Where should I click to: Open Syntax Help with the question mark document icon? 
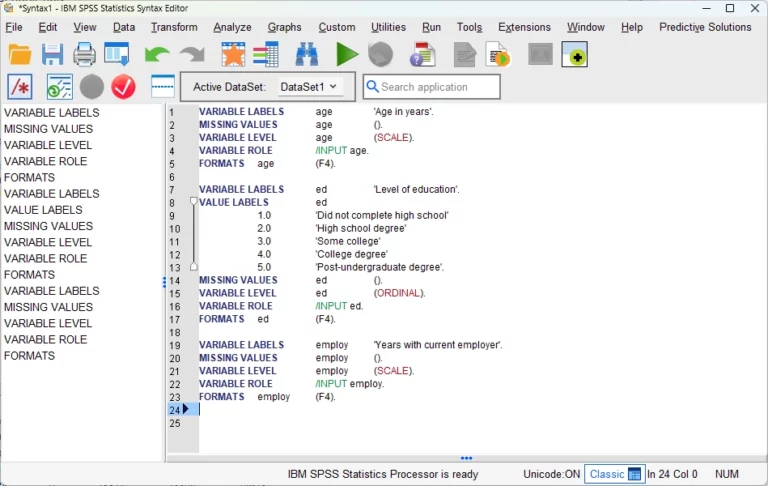pyautogui.click(x=423, y=54)
